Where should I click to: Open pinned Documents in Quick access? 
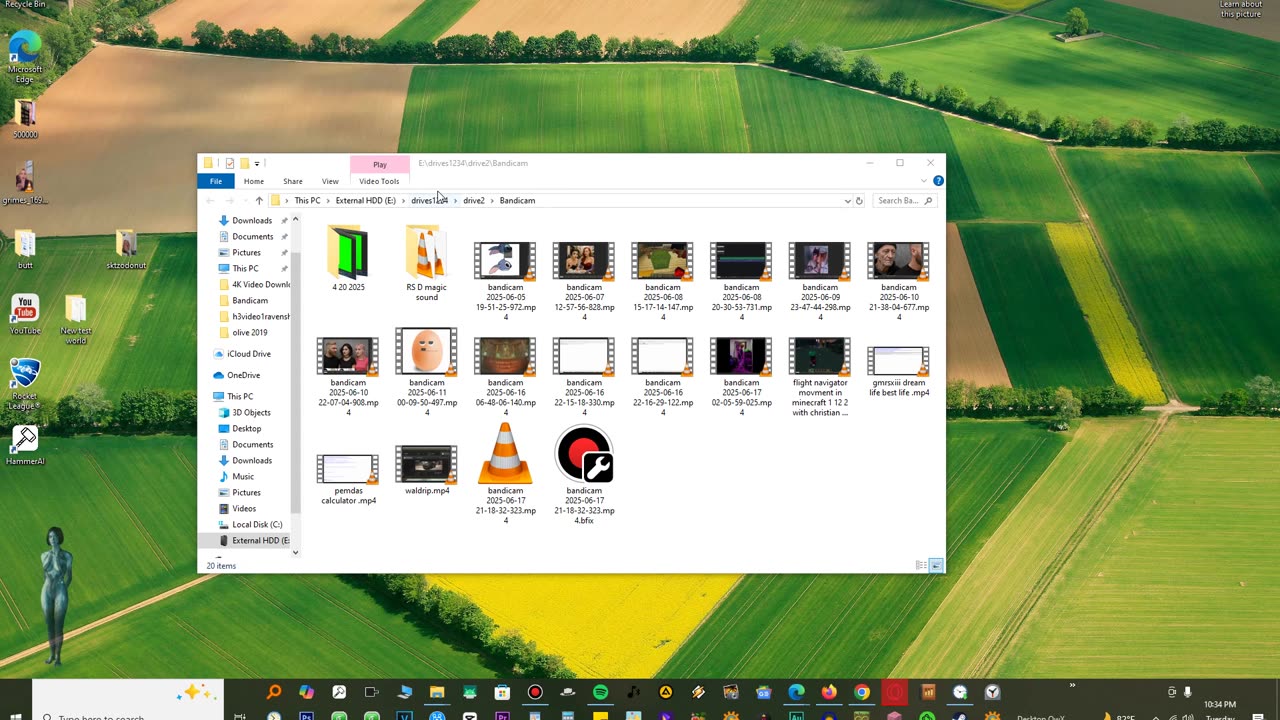pyautogui.click(x=252, y=236)
